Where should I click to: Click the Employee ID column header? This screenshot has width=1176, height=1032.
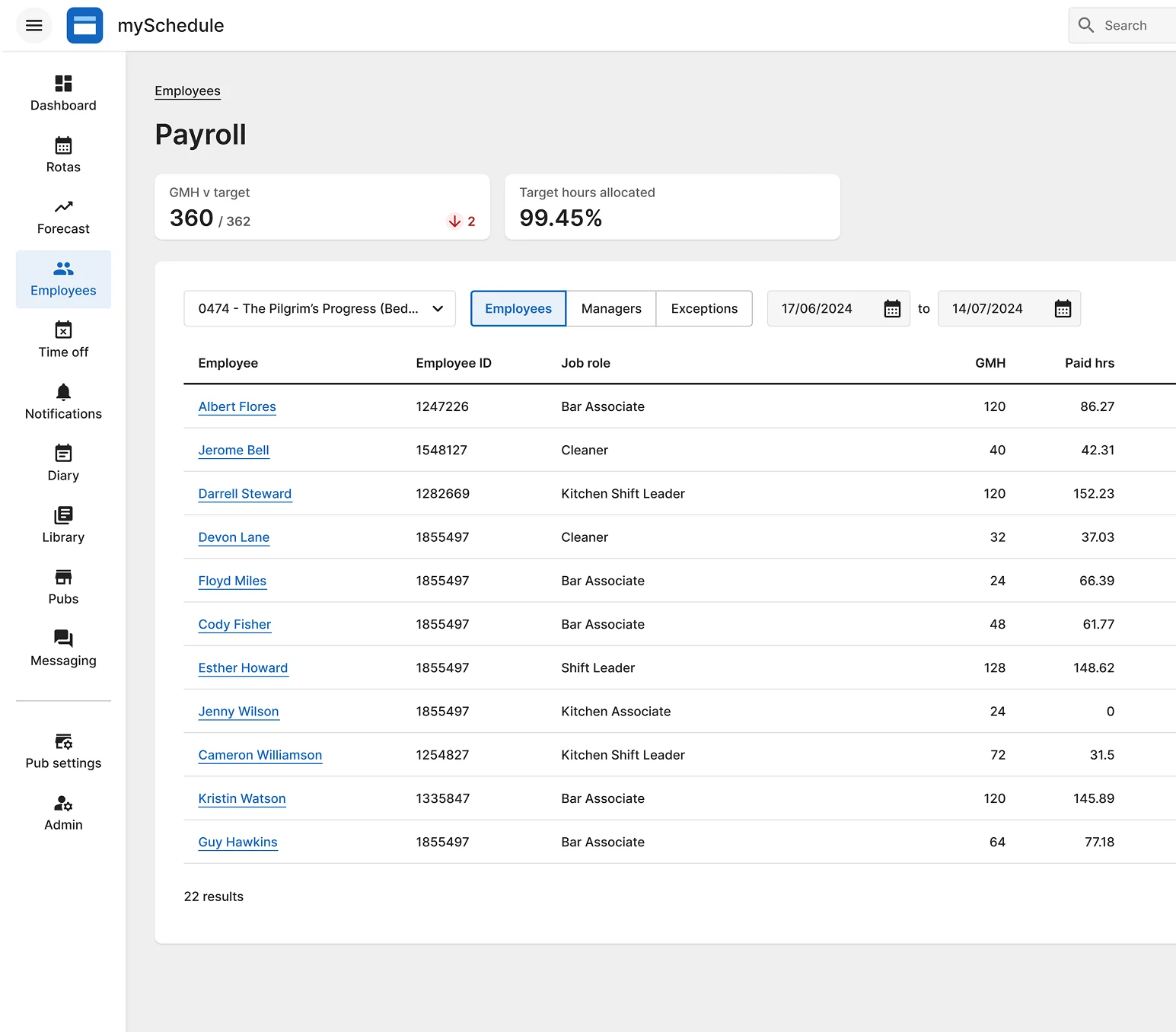454,363
